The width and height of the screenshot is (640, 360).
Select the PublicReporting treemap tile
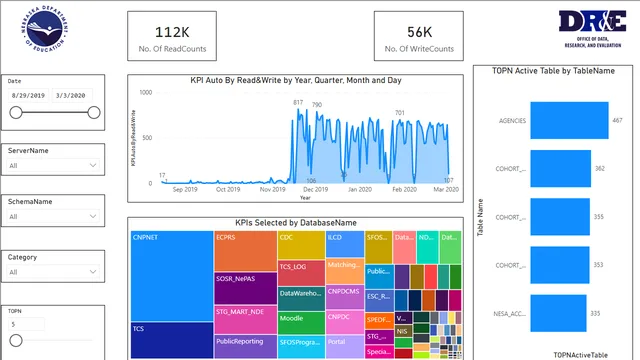point(246,347)
